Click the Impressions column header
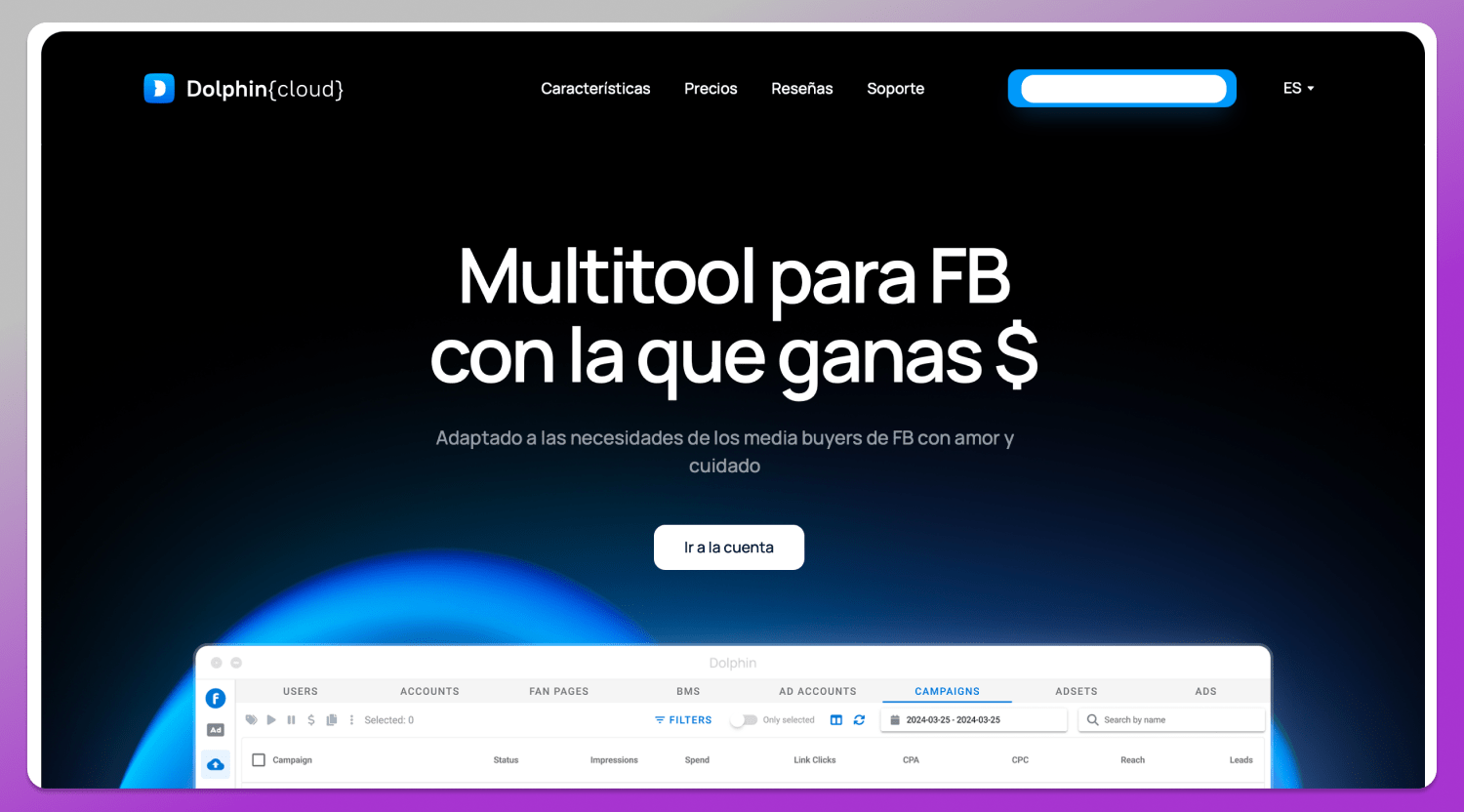 (x=614, y=760)
